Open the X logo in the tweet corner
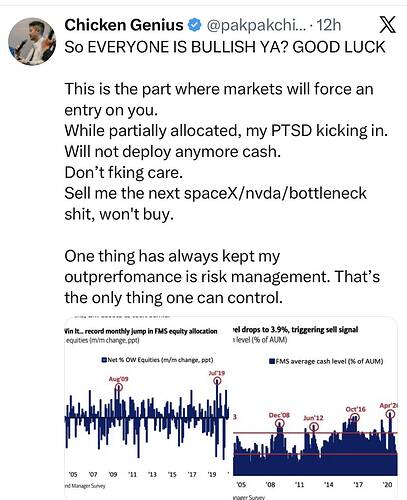Viewport: 407px width, 500px height. pos(387,25)
